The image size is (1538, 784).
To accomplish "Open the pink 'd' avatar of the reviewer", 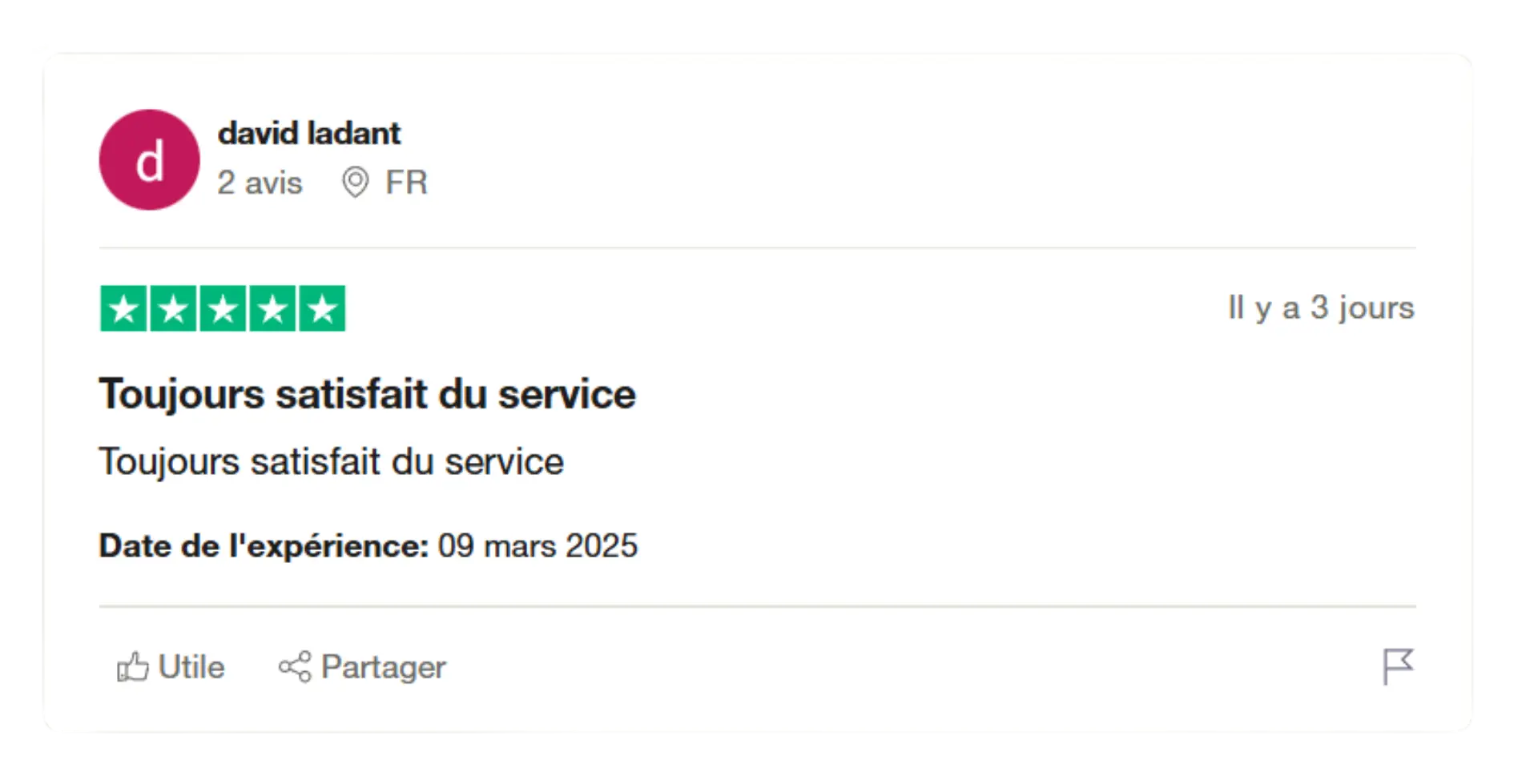I will click(x=149, y=160).
